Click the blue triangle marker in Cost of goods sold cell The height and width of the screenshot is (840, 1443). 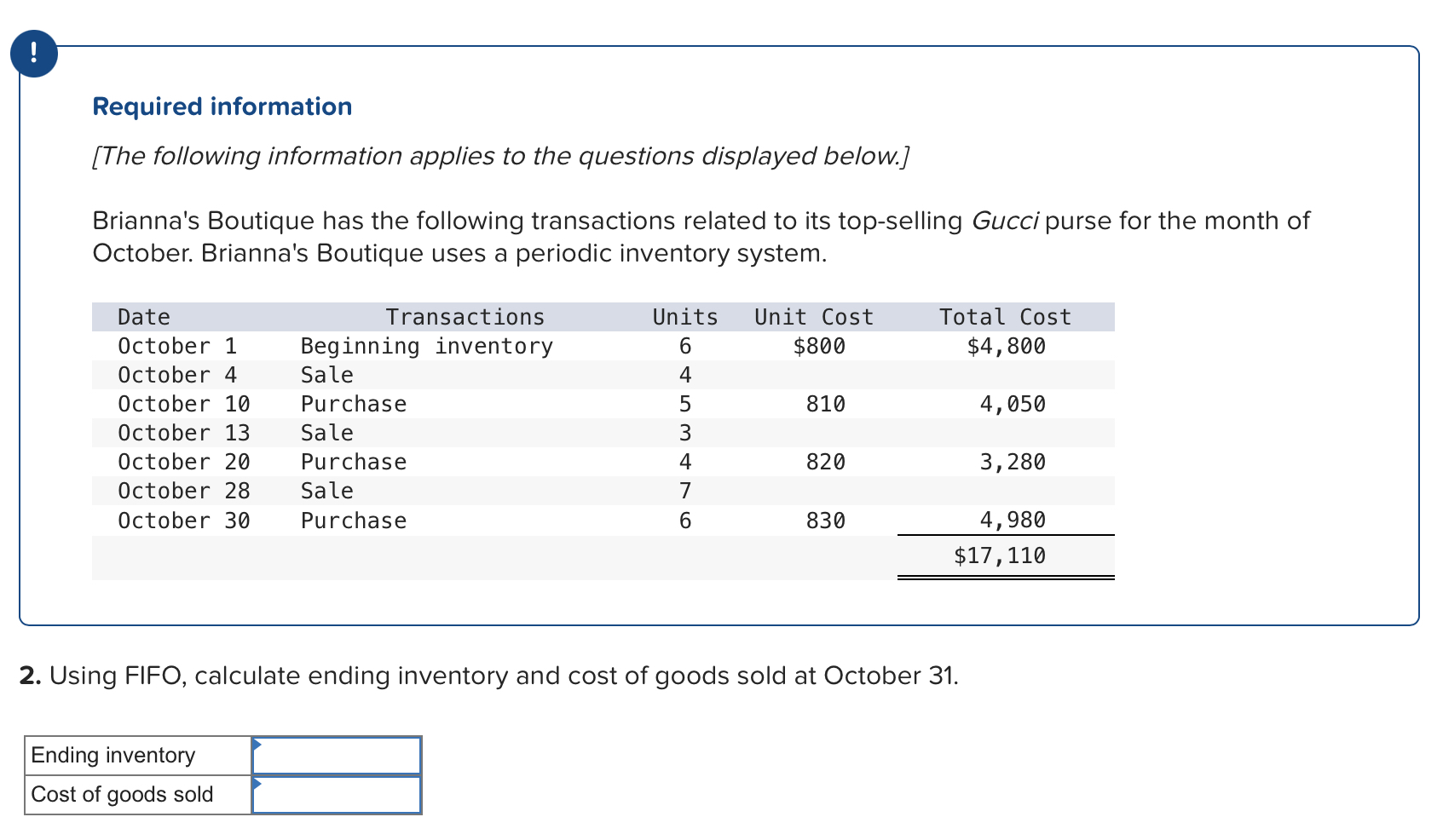click(257, 784)
